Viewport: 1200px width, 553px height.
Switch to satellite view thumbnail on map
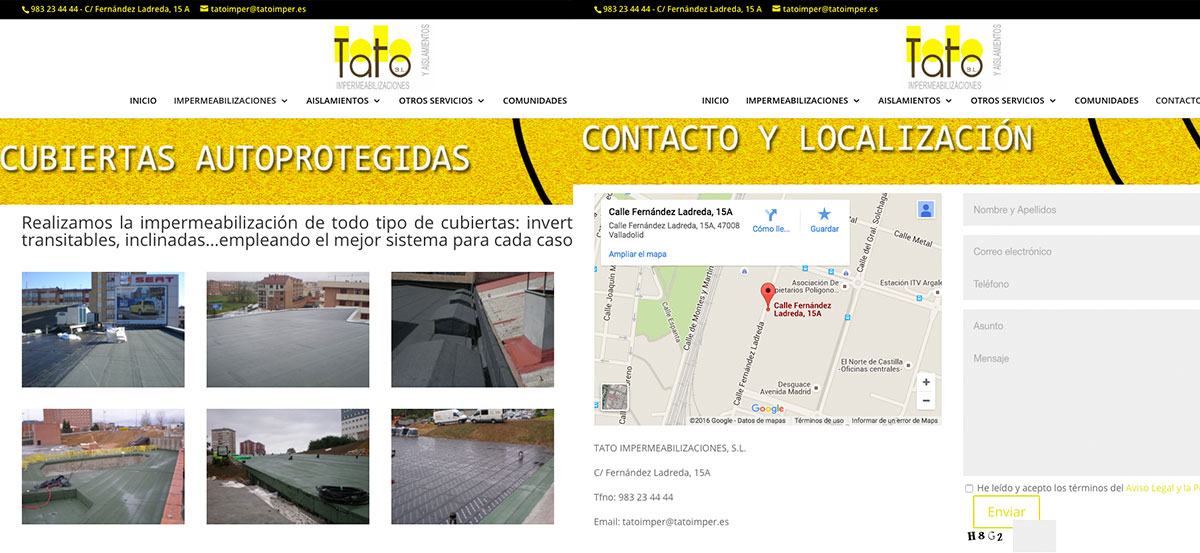point(613,398)
